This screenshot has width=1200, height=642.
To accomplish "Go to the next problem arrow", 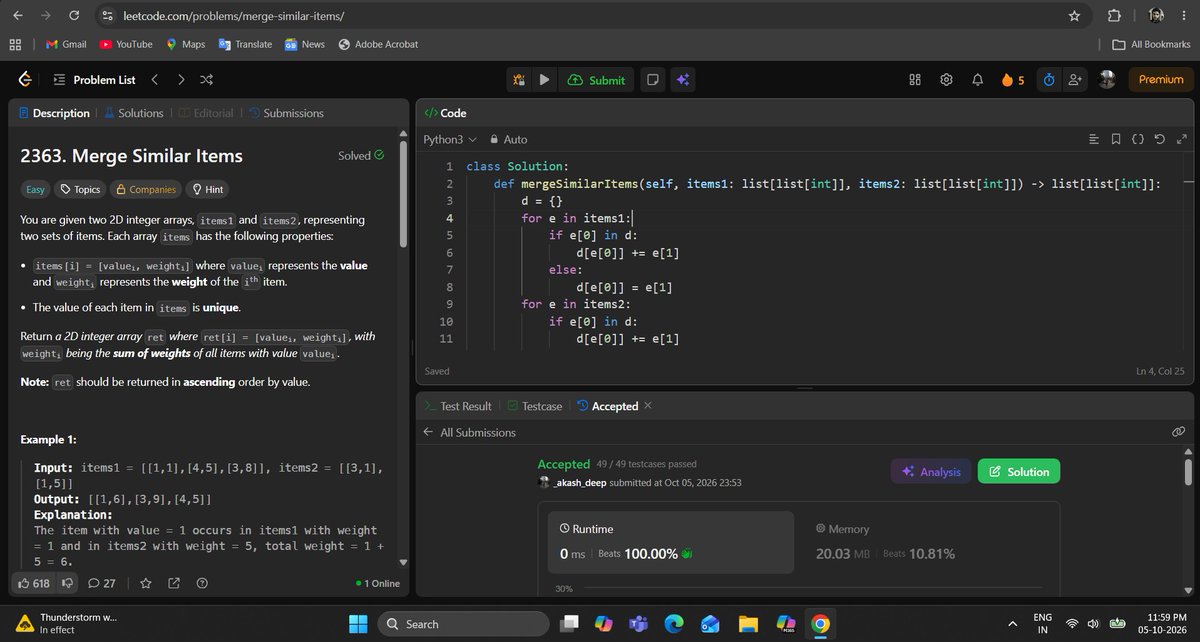I will click(181, 80).
